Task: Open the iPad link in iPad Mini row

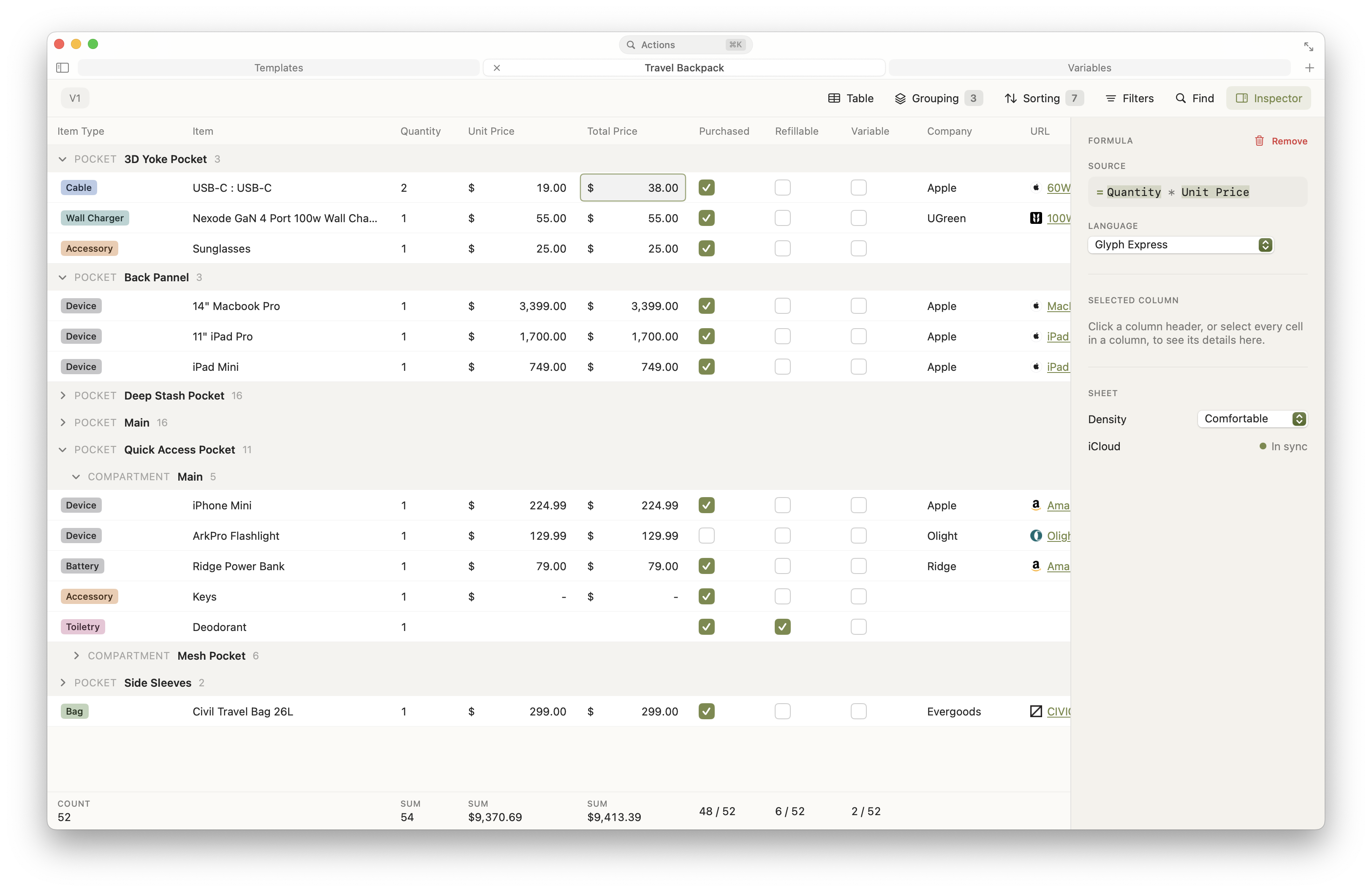Action: pyautogui.click(x=1058, y=367)
